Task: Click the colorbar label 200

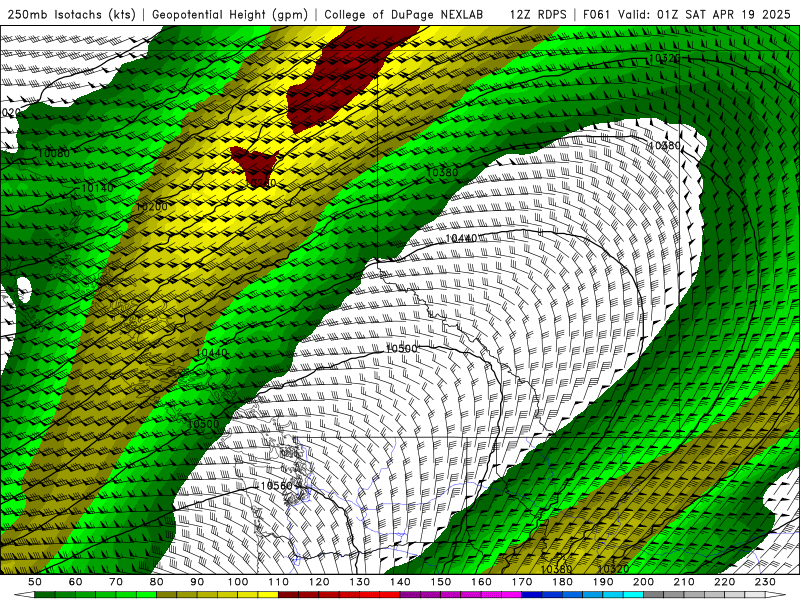Action: [x=644, y=582]
